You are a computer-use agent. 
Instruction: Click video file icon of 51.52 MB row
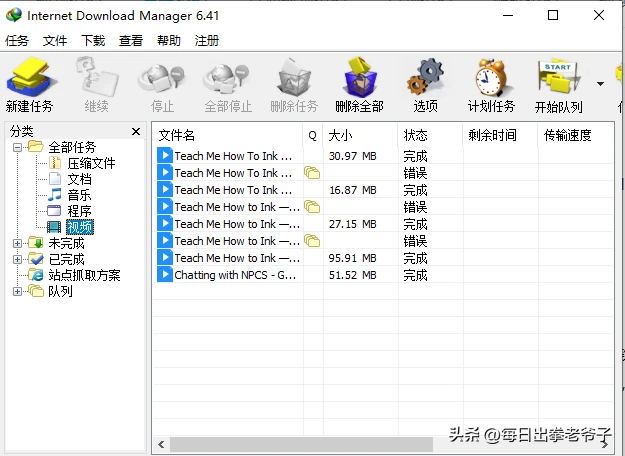(165, 275)
